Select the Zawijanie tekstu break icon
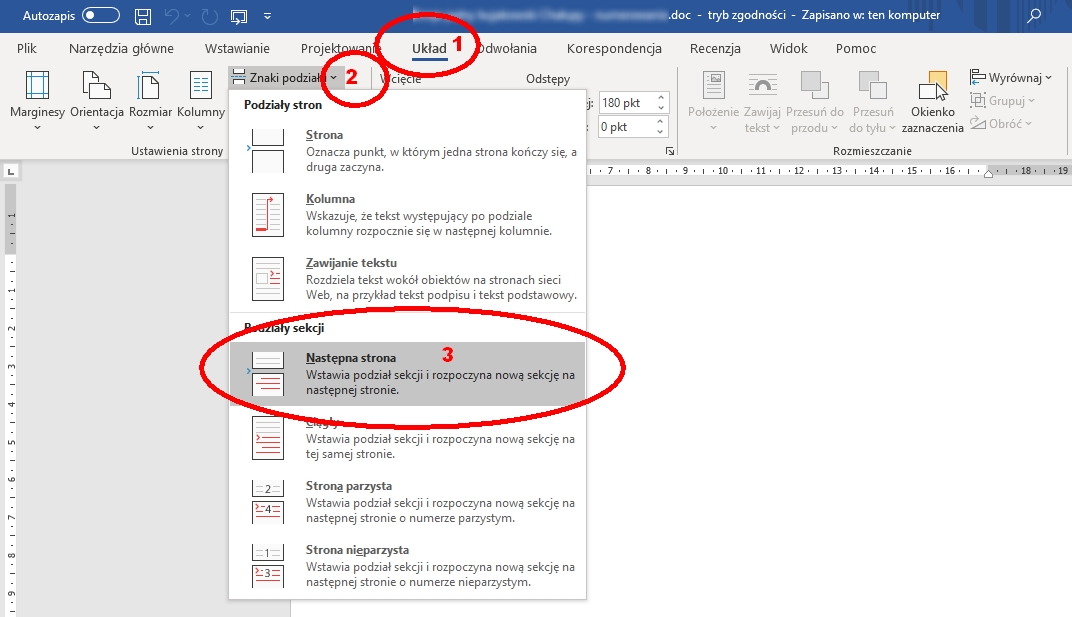The height and width of the screenshot is (617, 1072). [267, 279]
